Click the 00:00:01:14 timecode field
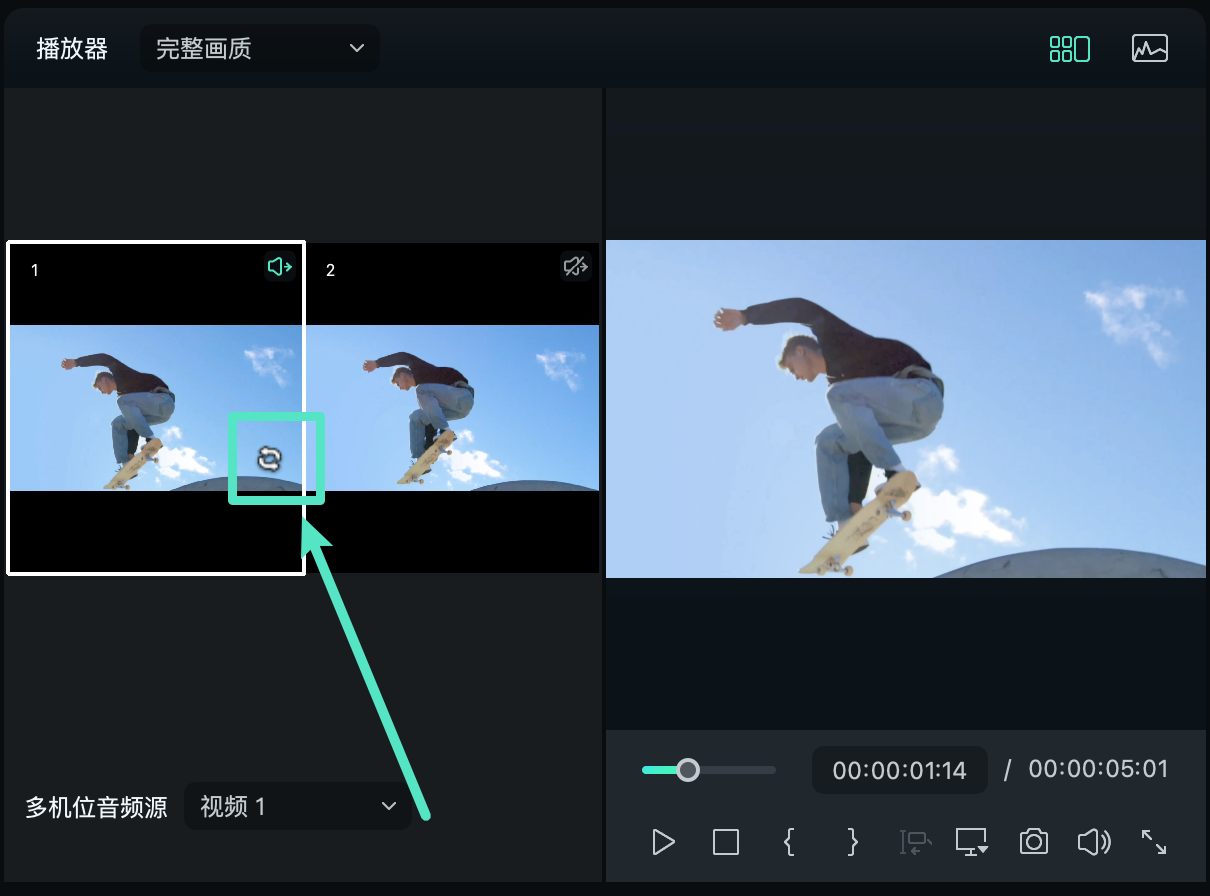The width and height of the screenshot is (1210, 896). click(x=899, y=770)
